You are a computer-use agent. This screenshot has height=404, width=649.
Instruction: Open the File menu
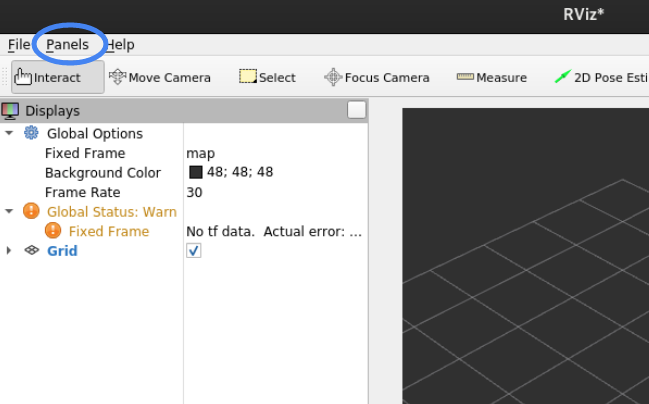pyautogui.click(x=18, y=45)
